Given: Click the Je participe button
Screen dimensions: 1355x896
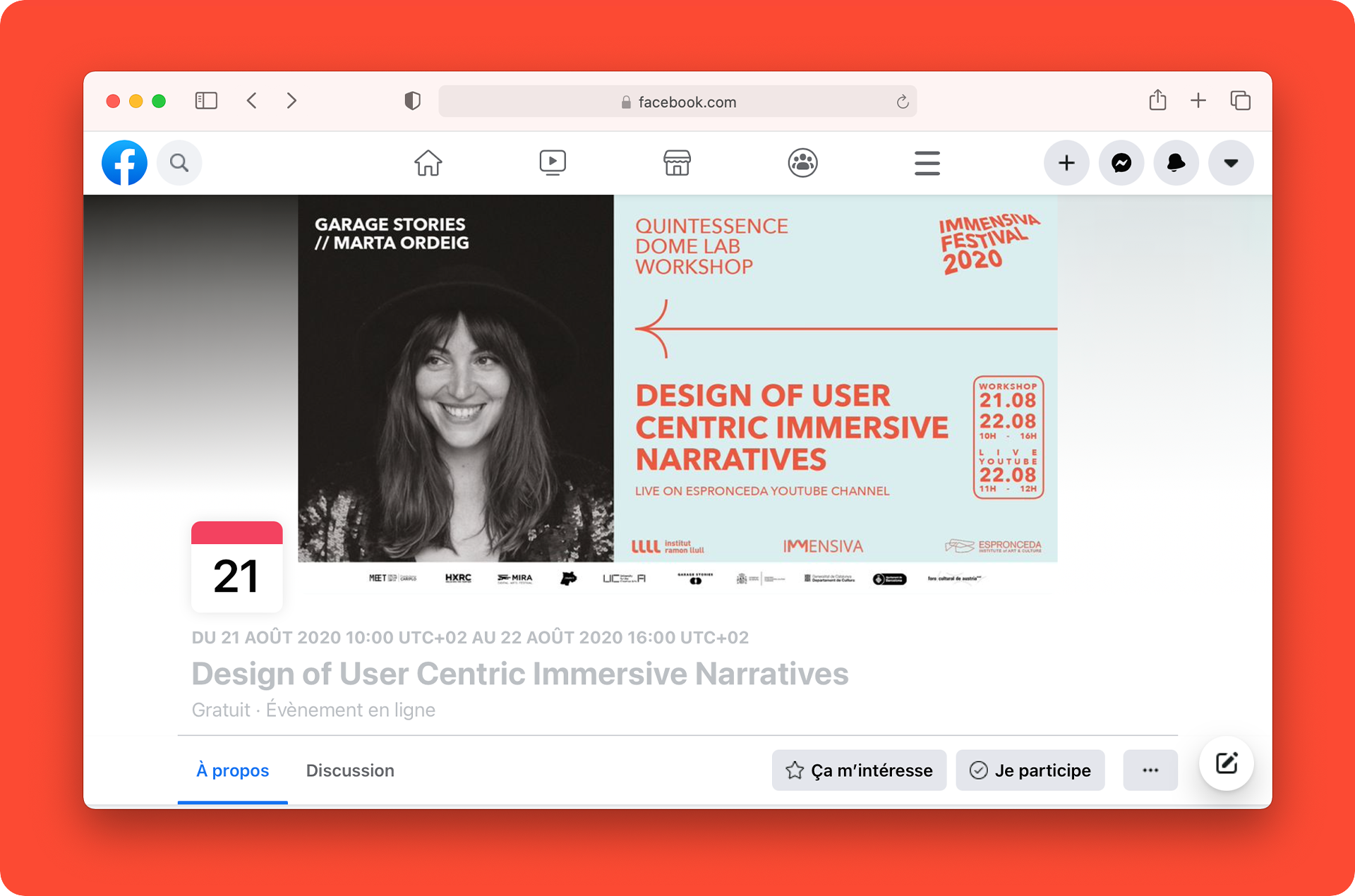Looking at the screenshot, I should pyautogui.click(x=1030, y=770).
